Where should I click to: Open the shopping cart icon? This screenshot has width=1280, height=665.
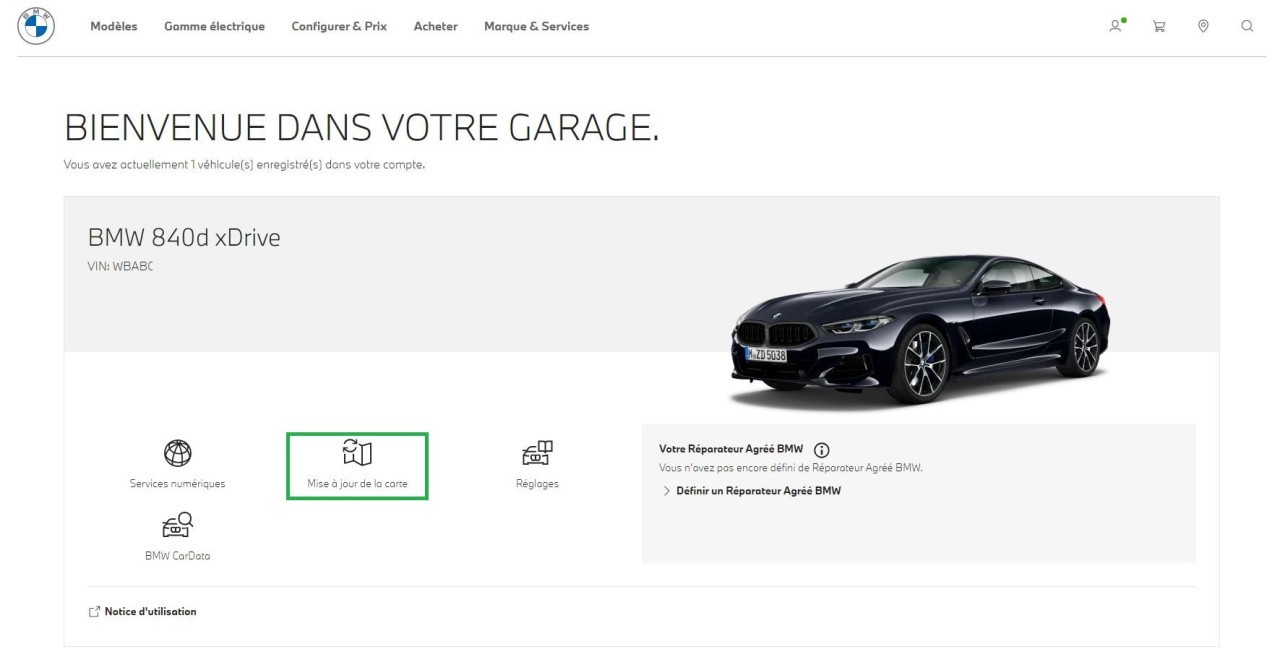pyautogui.click(x=1160, y=27)
